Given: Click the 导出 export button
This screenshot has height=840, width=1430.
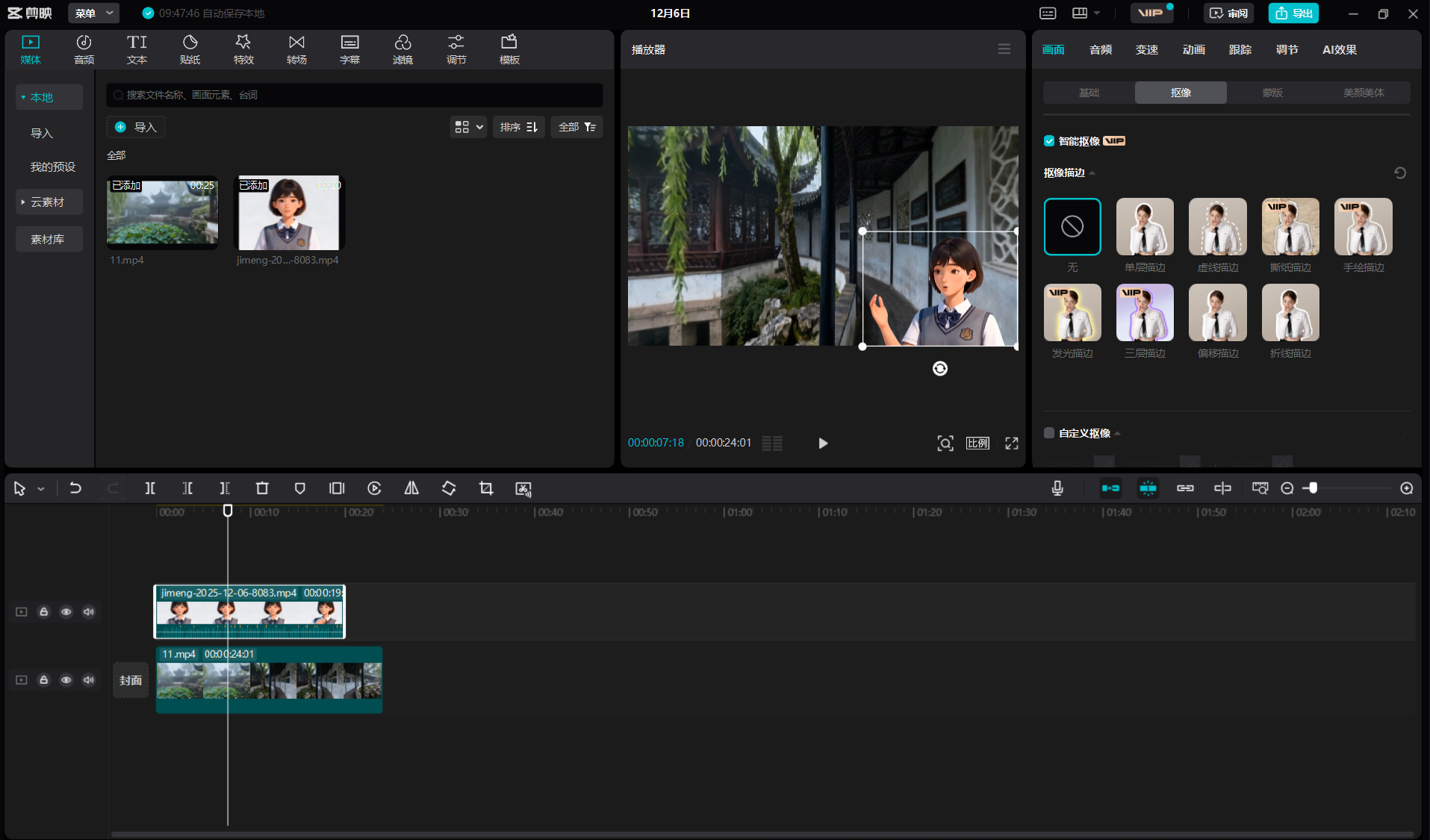Looking at the screenshot, I should coord(1294,13).
